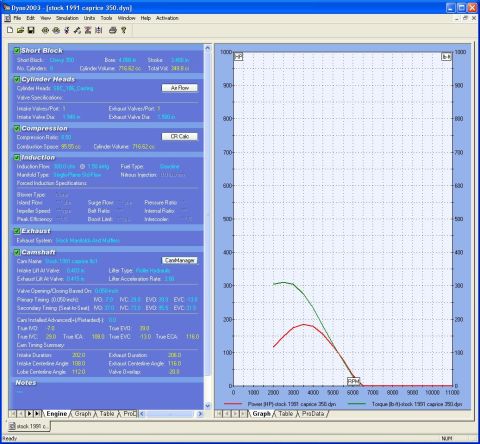Click the Save floppy disk icon

(x=31, y=30)
